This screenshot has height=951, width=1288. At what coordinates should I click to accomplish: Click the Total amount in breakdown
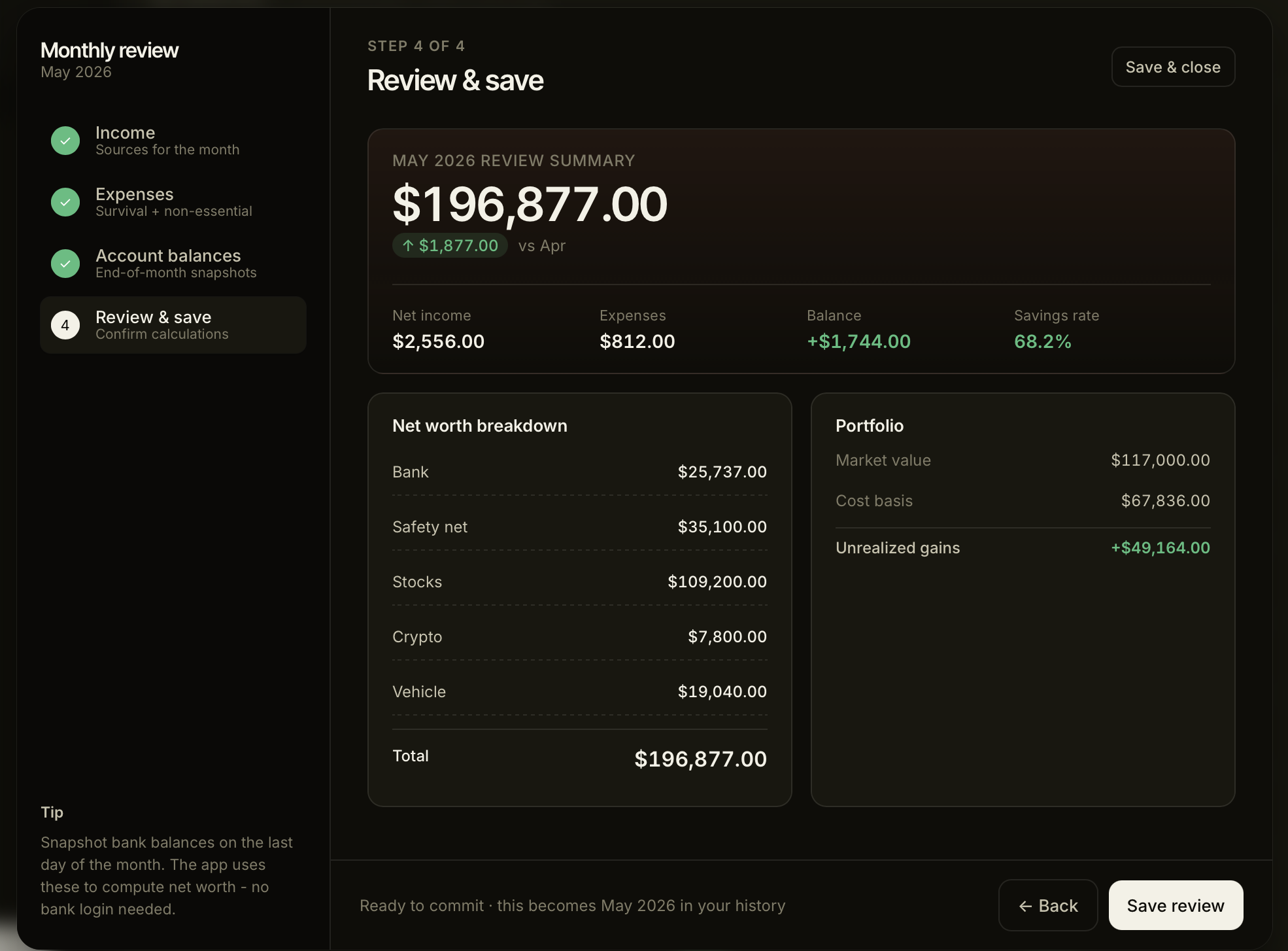[x=700, y=759]
